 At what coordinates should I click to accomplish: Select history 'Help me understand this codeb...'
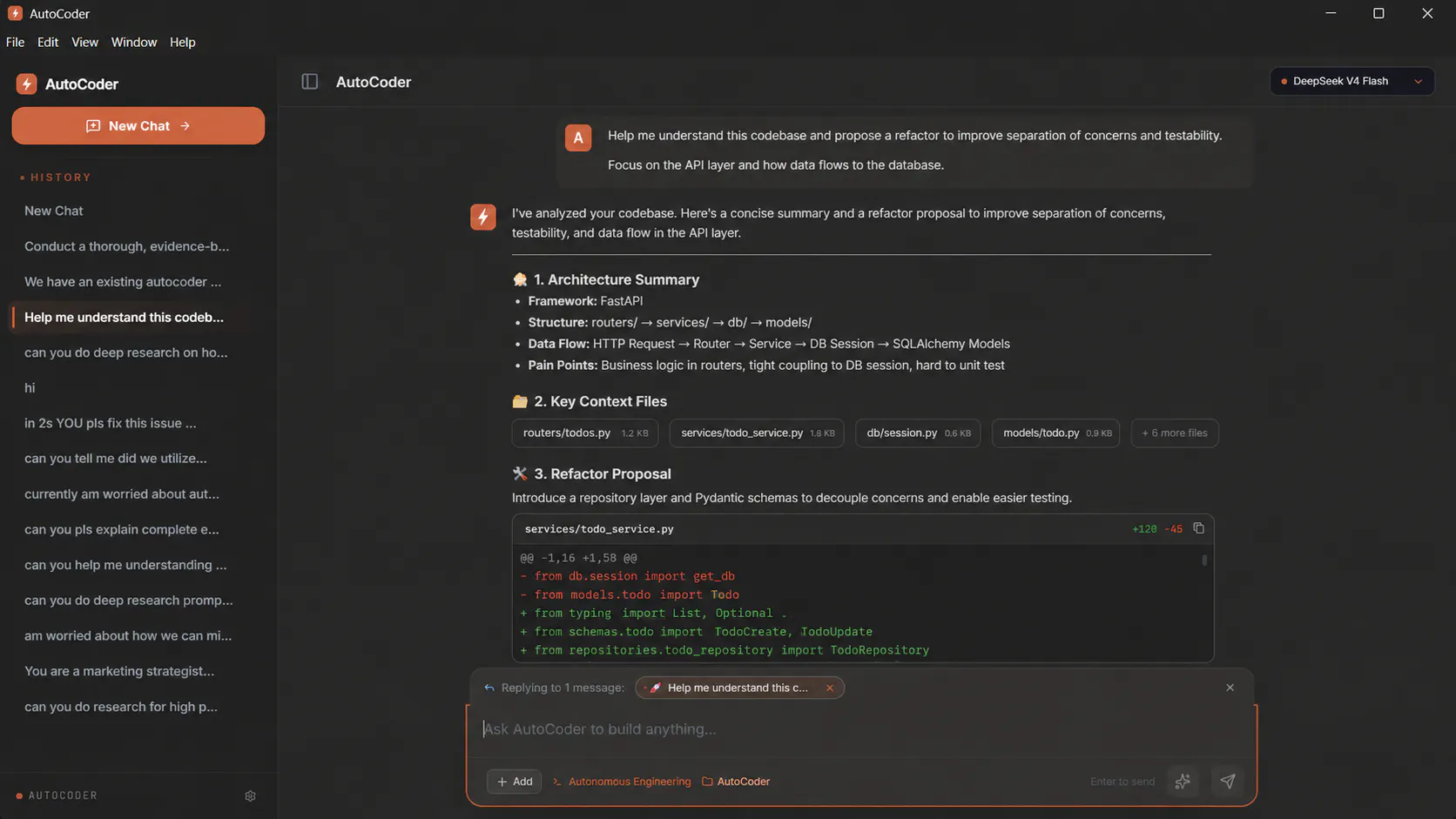tap(138, 317)
